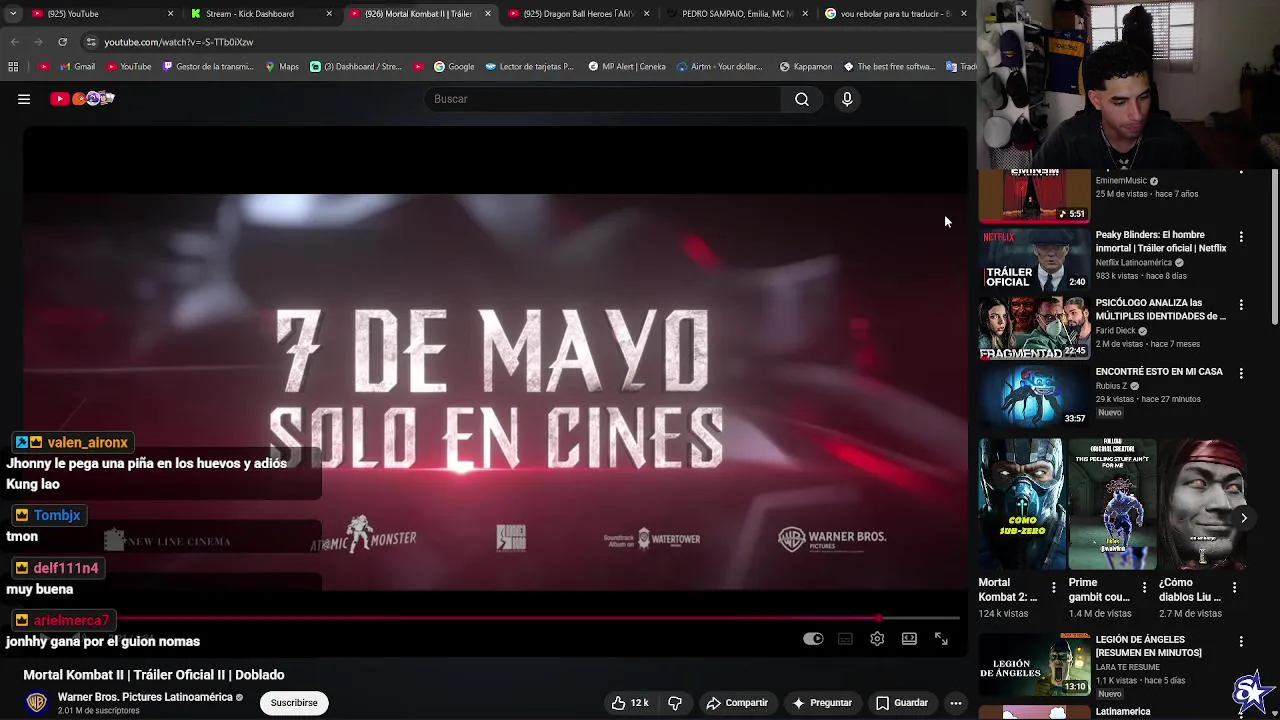1280x720 pixels.
Task: Switch to the PEDRO SAMPAIO tab
Action: point(737,14)
